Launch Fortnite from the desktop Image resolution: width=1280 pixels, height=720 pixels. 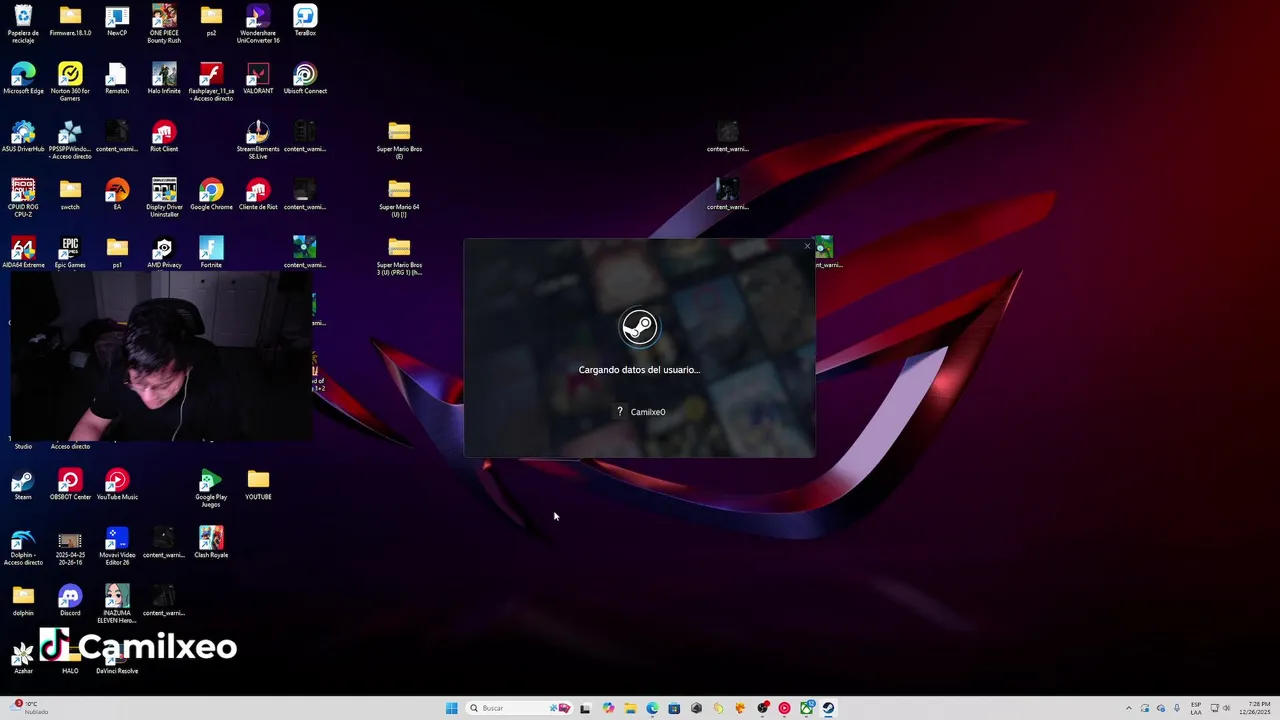[211, 254]
